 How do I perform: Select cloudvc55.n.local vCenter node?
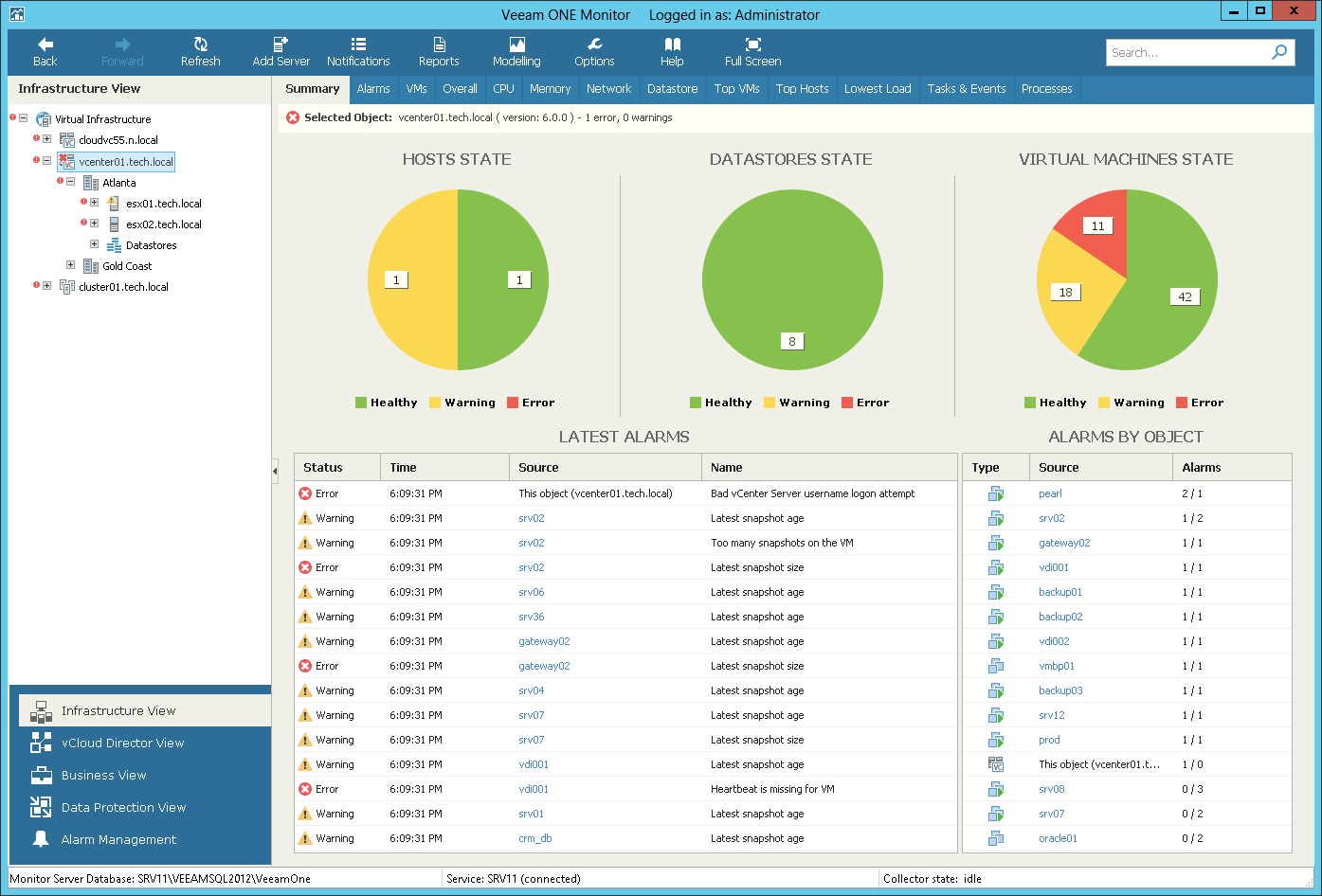click(118, 140)
